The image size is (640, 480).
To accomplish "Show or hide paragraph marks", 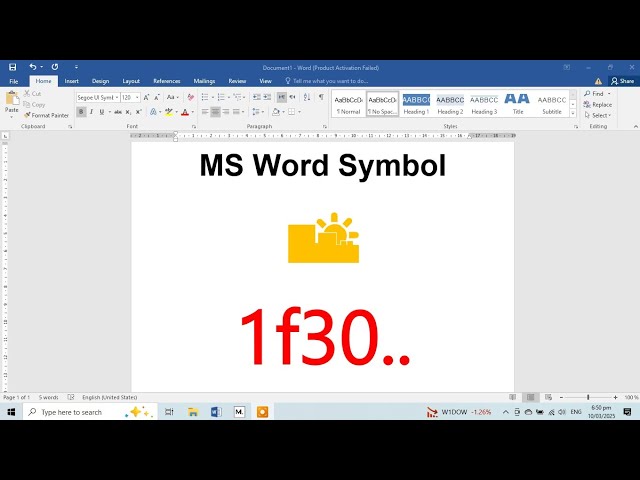I will (321, 97).
